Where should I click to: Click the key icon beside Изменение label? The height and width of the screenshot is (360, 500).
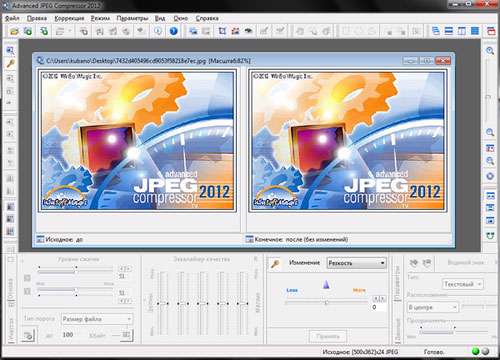[x=275, y=264]
